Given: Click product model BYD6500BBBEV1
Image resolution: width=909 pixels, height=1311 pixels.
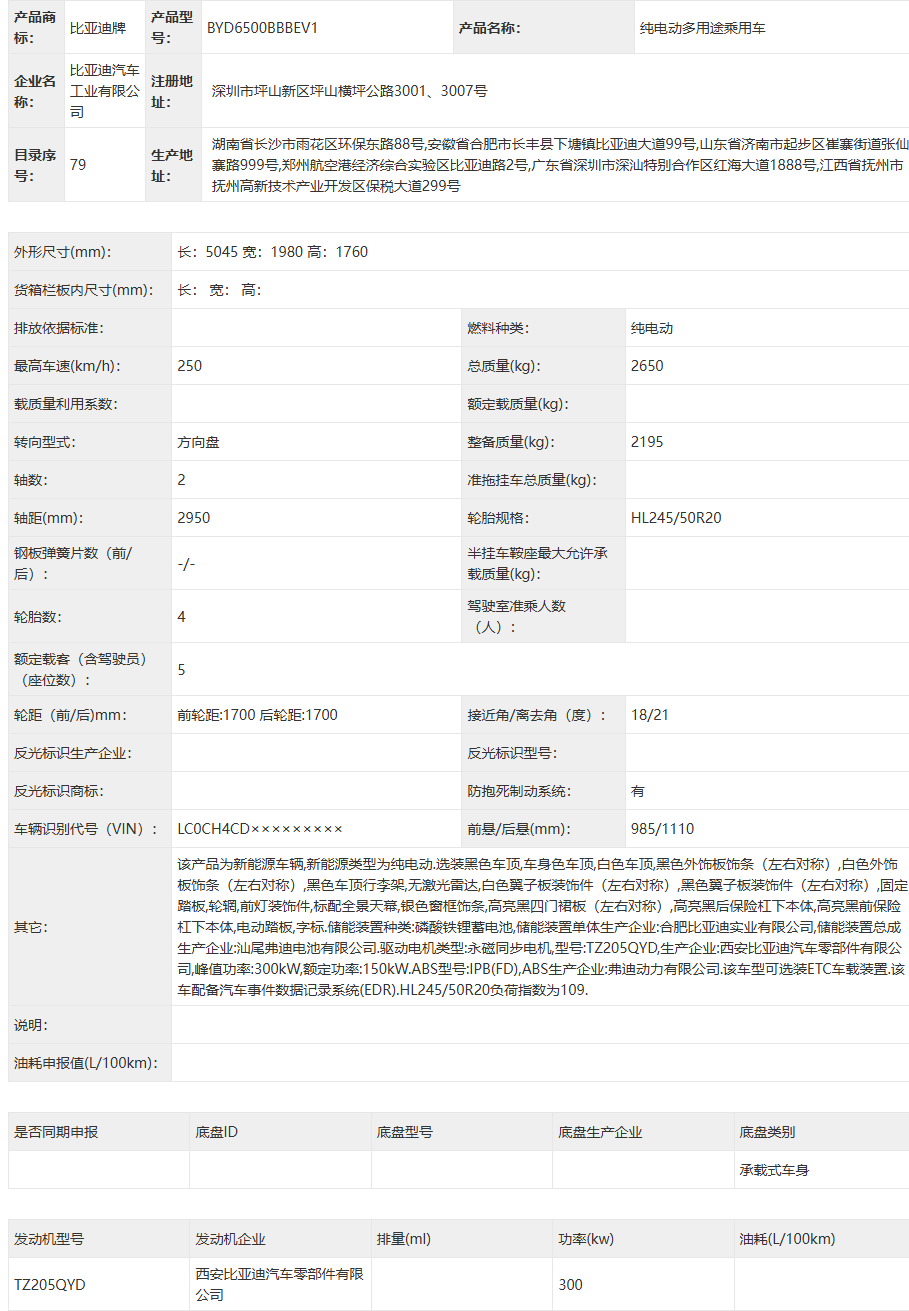Looking at the screenshot, I should click(x=262, y=28).
